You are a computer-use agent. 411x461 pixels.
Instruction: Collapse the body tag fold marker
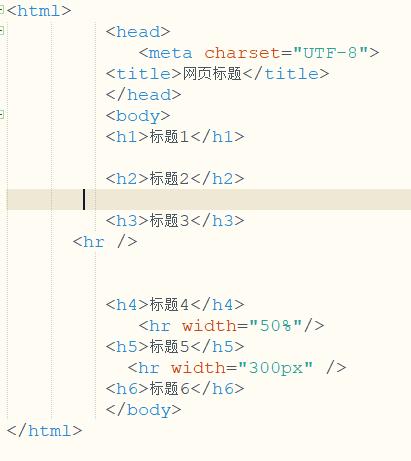tap(1, 115)
